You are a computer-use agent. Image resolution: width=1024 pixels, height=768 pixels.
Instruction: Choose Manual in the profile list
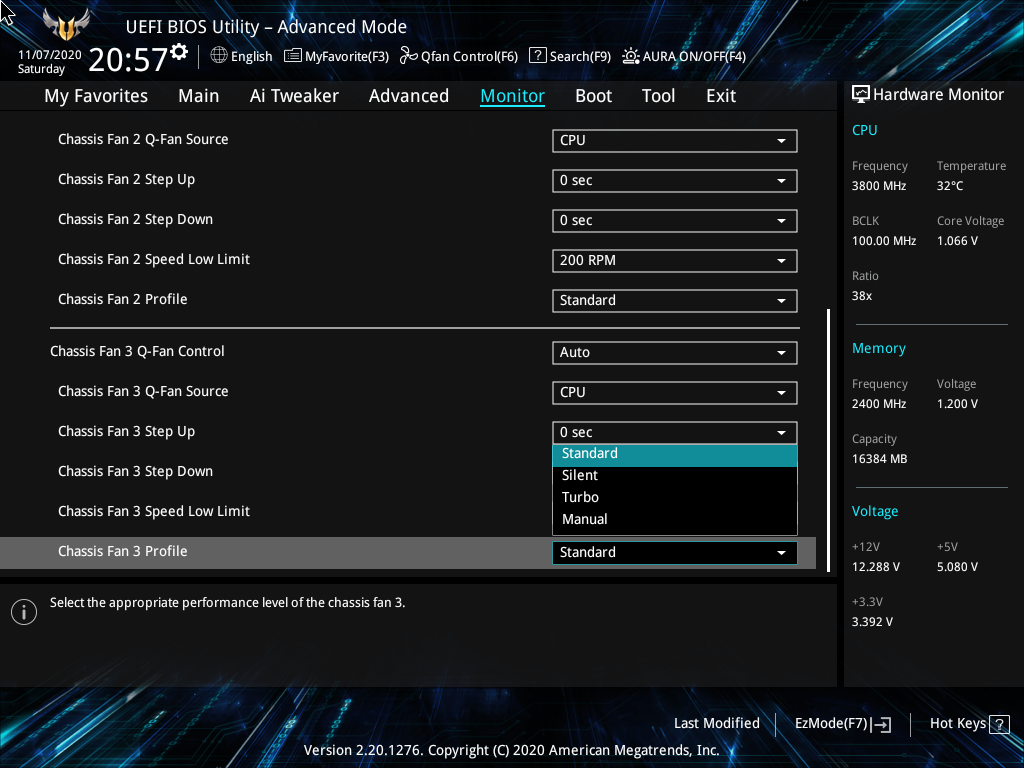(675, 520)
